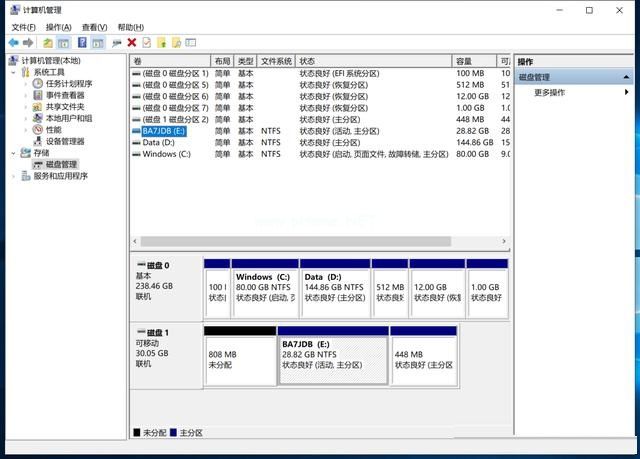Open the 查看(V) menu
Screen dimensions: 640x459
tap(94, 27)
